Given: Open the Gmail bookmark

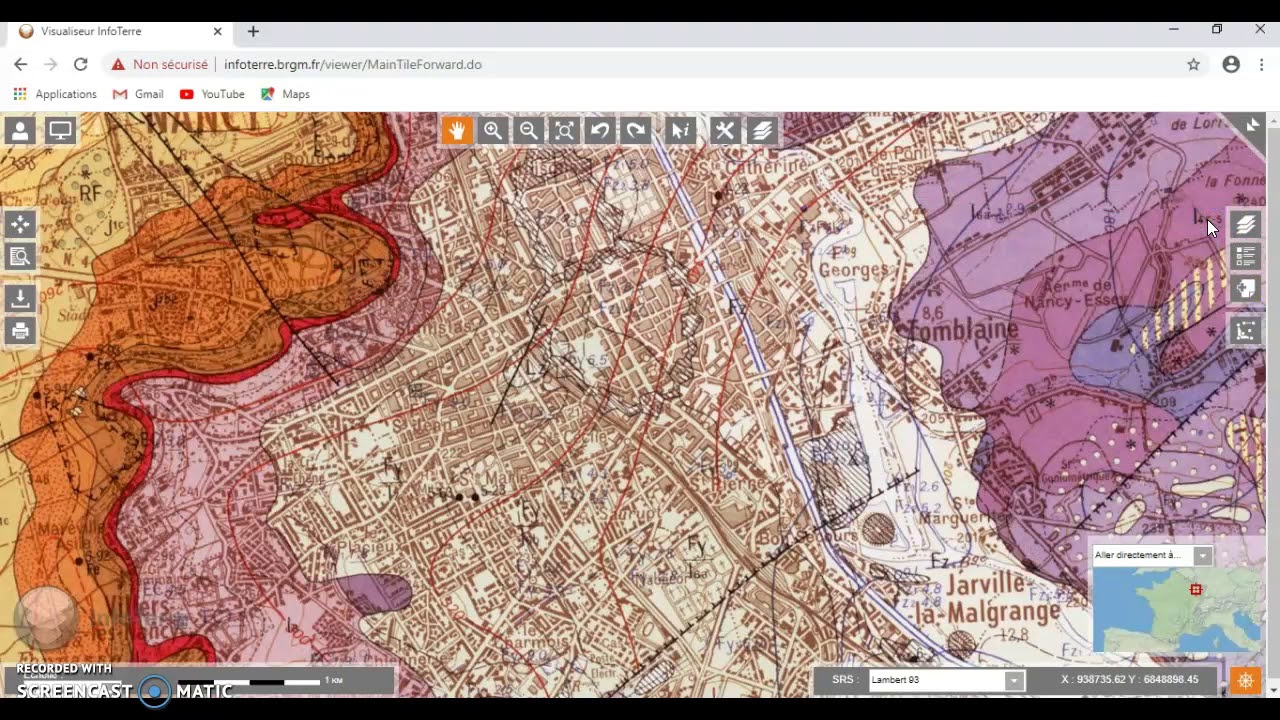Looking at the screenshot, I should click(x=138, y=94).
